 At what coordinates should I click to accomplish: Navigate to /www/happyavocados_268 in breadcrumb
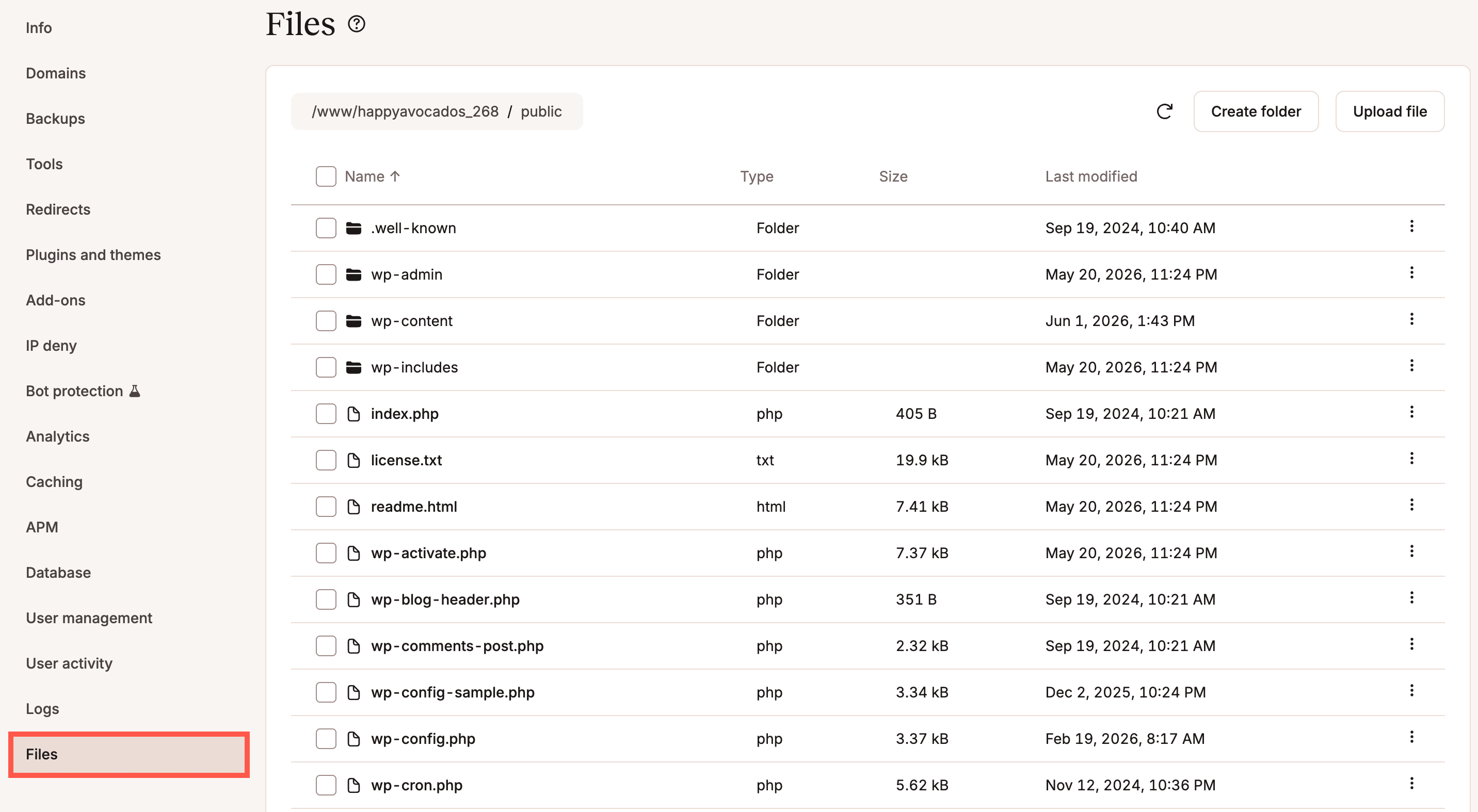click(x=405, y=111)
